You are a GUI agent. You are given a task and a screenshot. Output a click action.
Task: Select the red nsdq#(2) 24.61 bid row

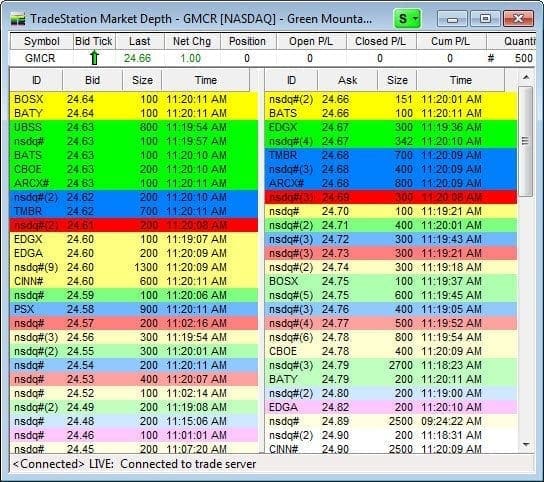point(134,225)
